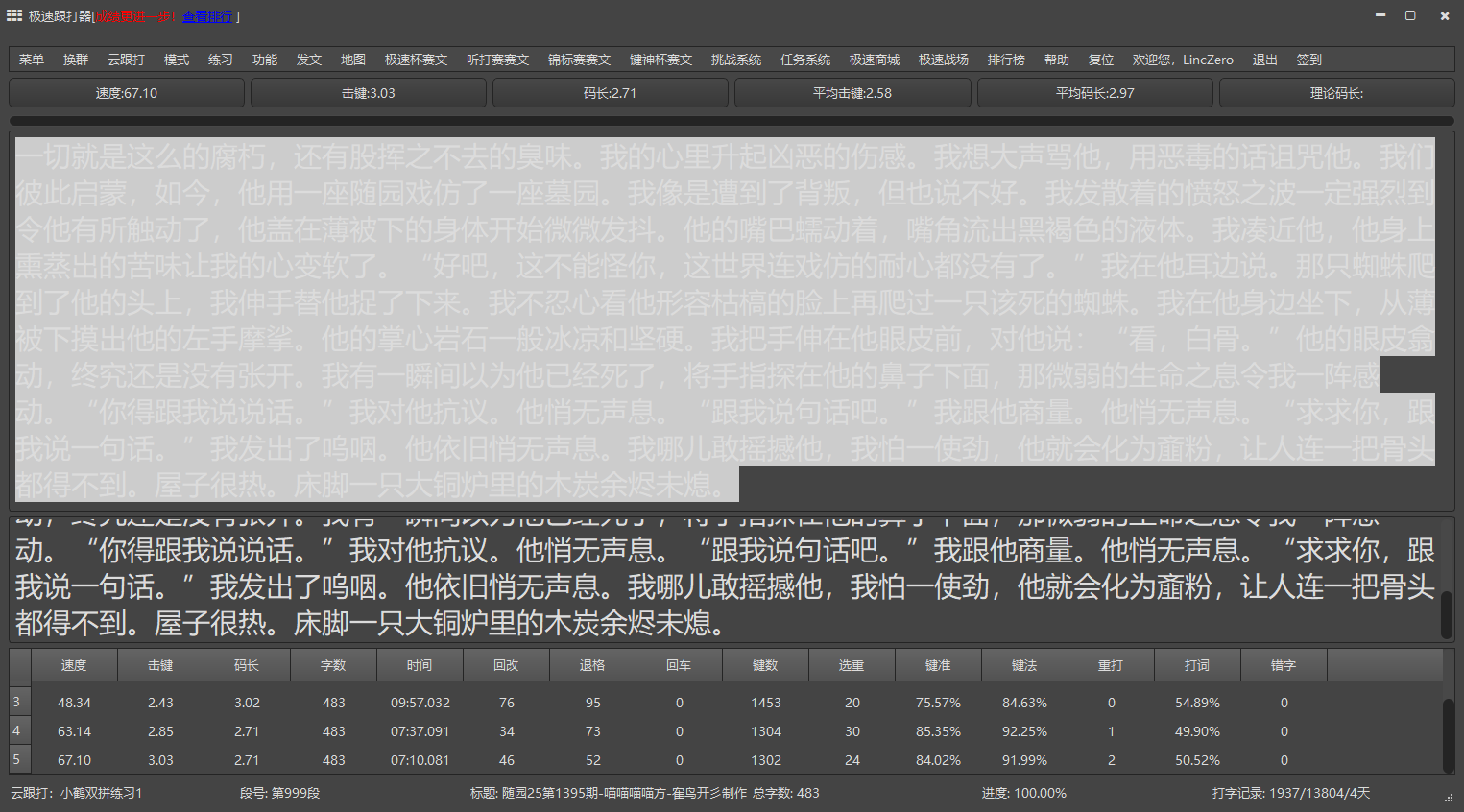Click the 理论码长 button
This screenshot has width=1464, height=812.
pyautogui.click(x=1336, y=93)
